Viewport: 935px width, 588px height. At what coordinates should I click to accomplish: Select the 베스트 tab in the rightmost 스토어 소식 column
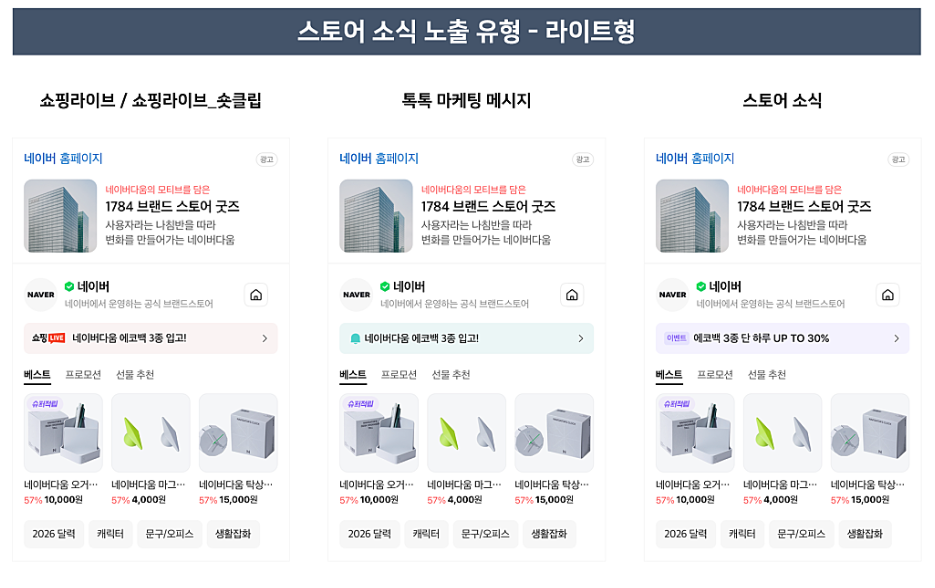pos(669,375)
